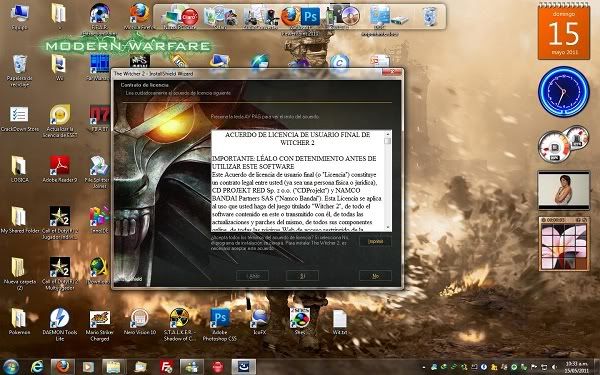This screenshot has height=375, width=600.
Task: Select the Nero Vision 10 icon
Action: [x=140, y=321]
